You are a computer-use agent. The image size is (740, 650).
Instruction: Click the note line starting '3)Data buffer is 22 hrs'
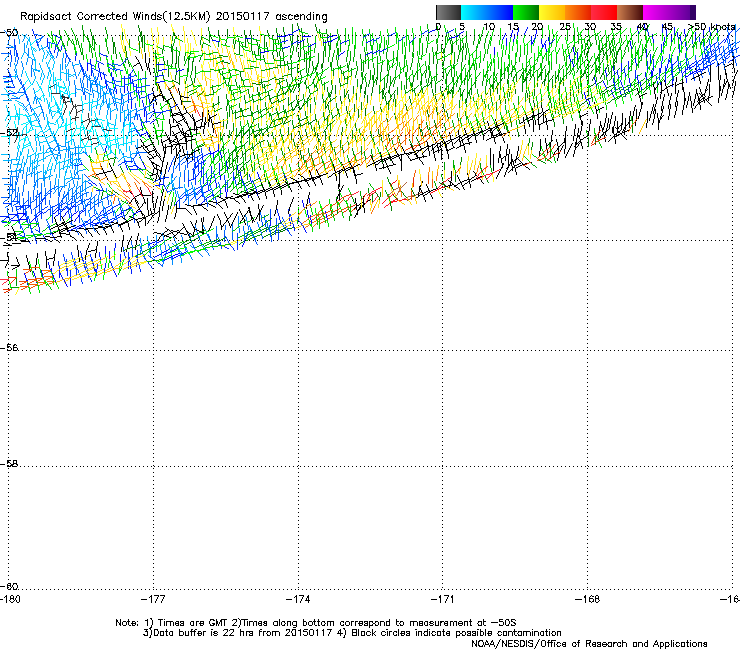pos(352,633)
